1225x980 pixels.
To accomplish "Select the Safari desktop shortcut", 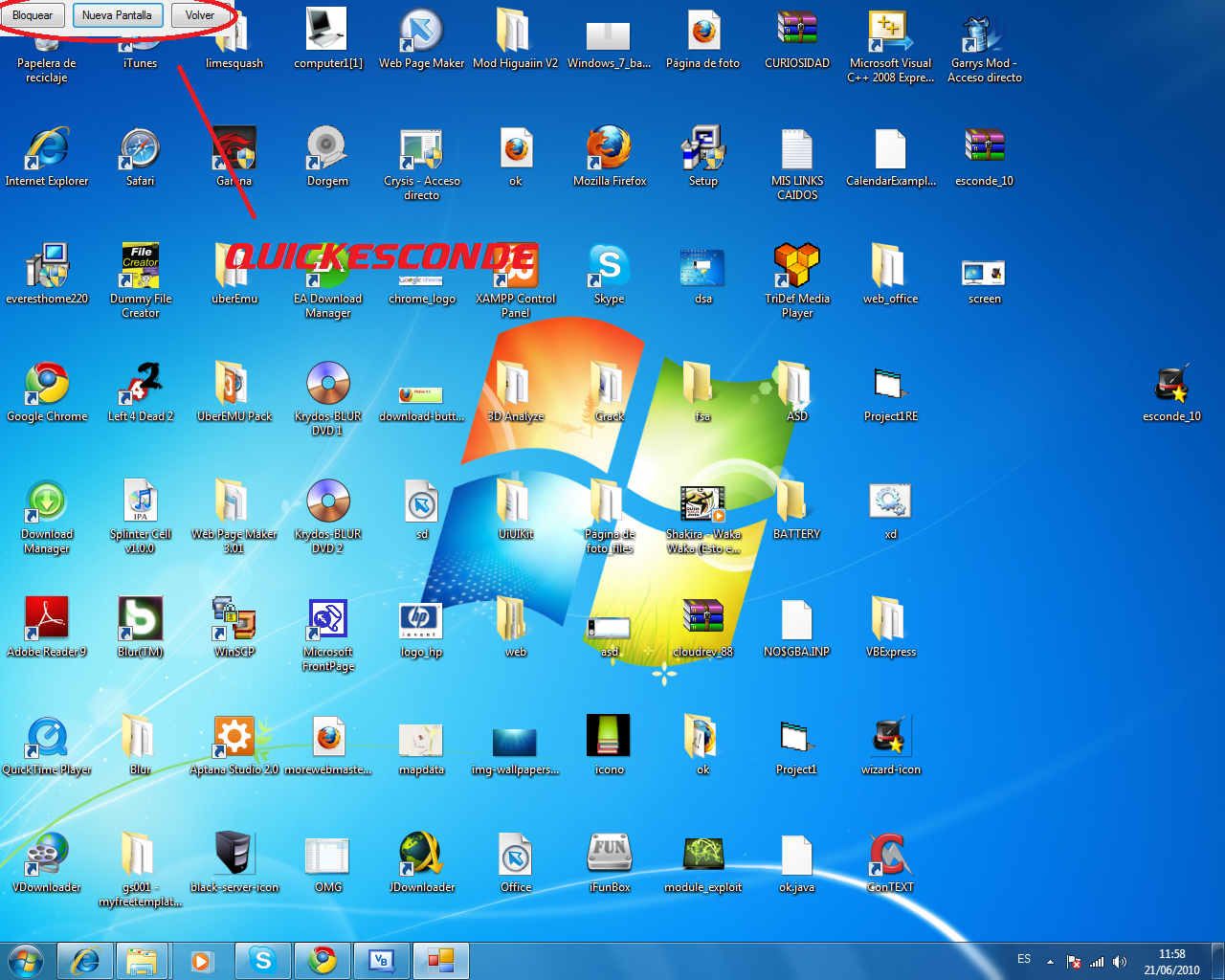I will point(140,158).
